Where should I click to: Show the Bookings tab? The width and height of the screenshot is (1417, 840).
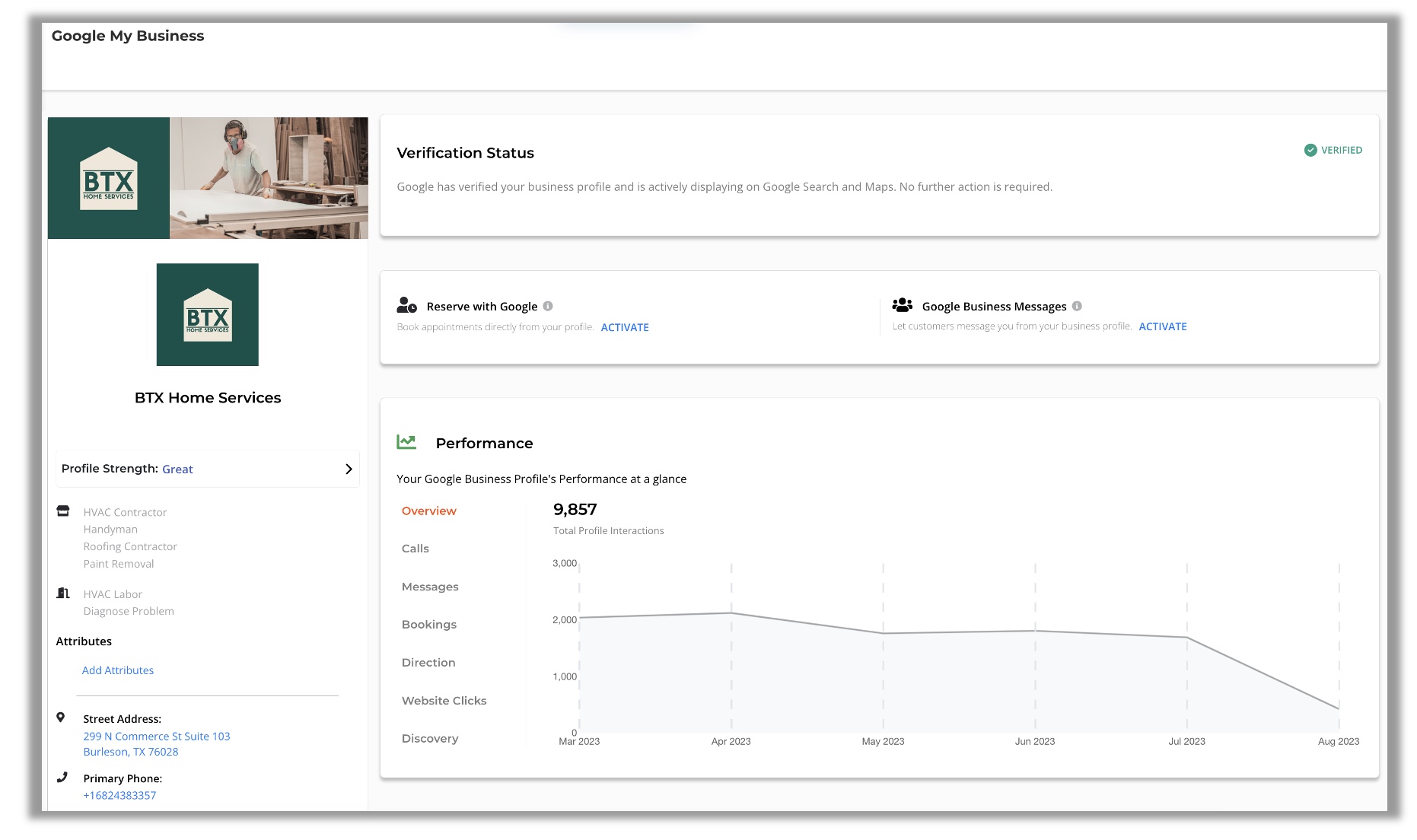click(429, 625)
